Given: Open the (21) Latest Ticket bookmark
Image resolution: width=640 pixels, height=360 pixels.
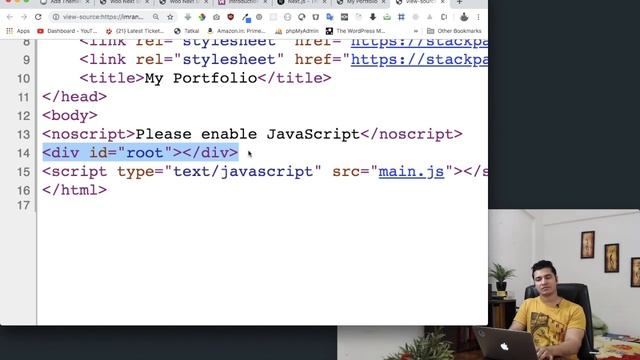Looking at the screenshot, I should 135,31.
